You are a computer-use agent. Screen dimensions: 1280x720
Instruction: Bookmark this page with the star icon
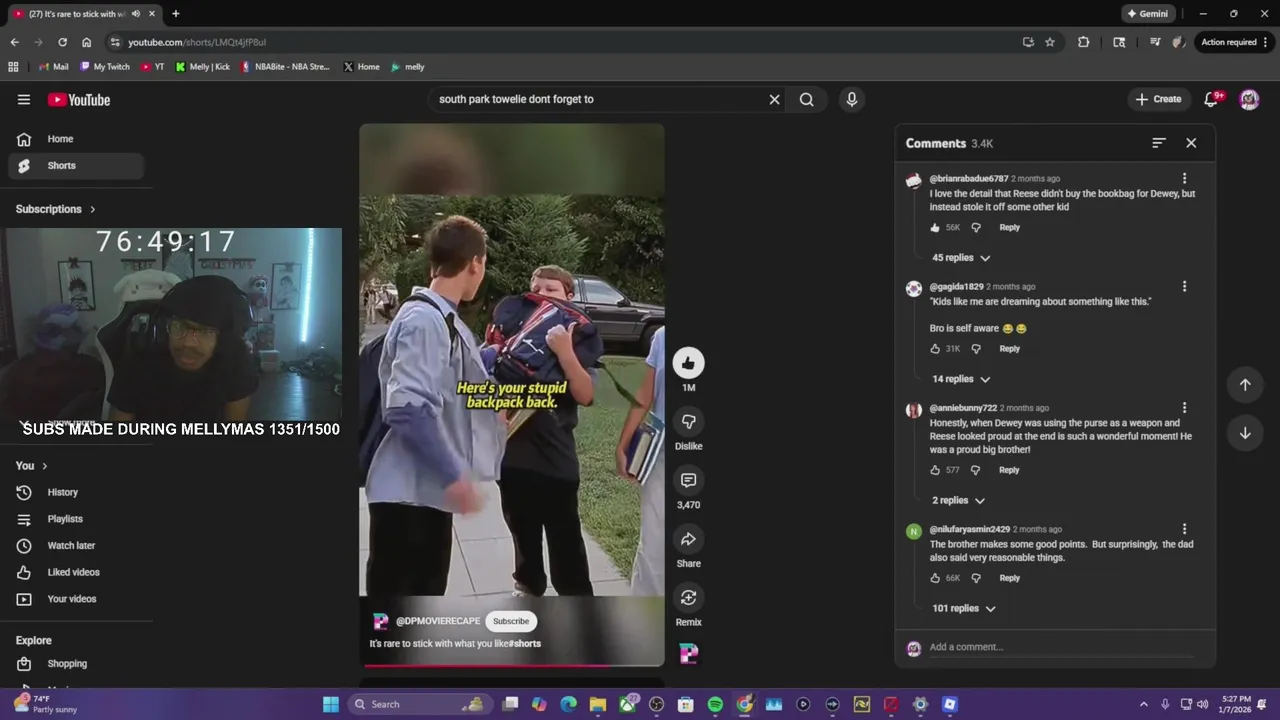pos(1050,42)
